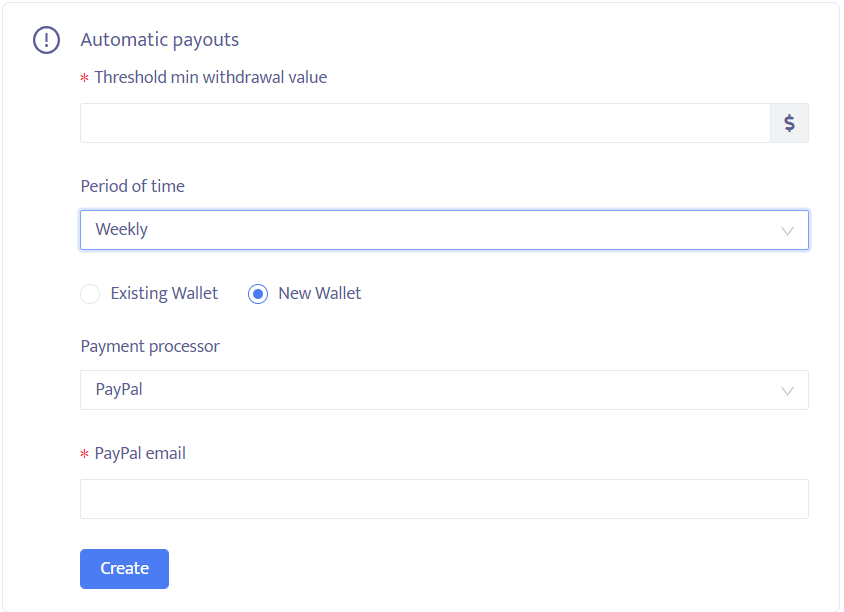Select the Existing Wallet radio button
The image size is (844, 612).
(90, 294)
